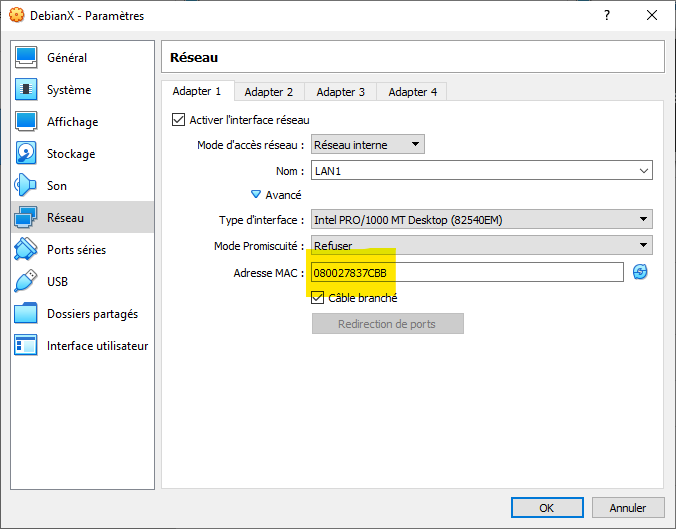Viewport: 676px width, 529px height.
Task: Toggle Activer l'interface réseau checkbox
Action: 178,119
